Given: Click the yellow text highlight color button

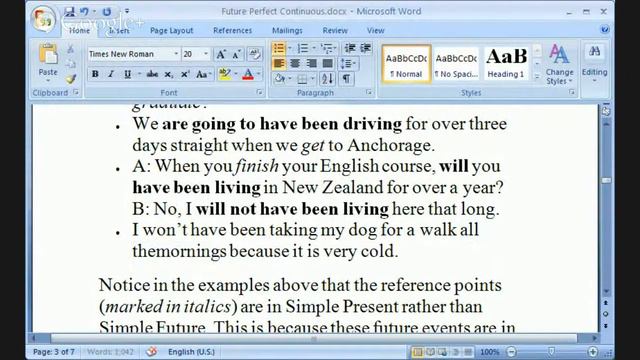Looking at the screenshot, I should [224, 74].
